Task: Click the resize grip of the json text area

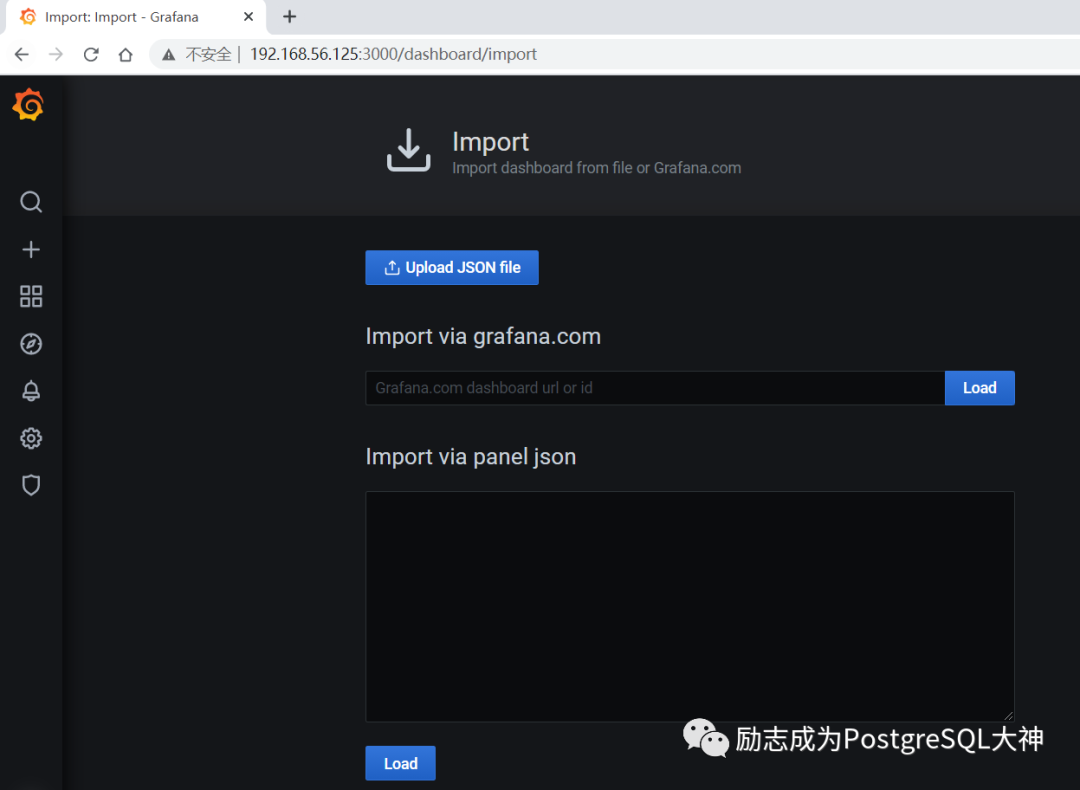Action: click(x=1008, y=716)
